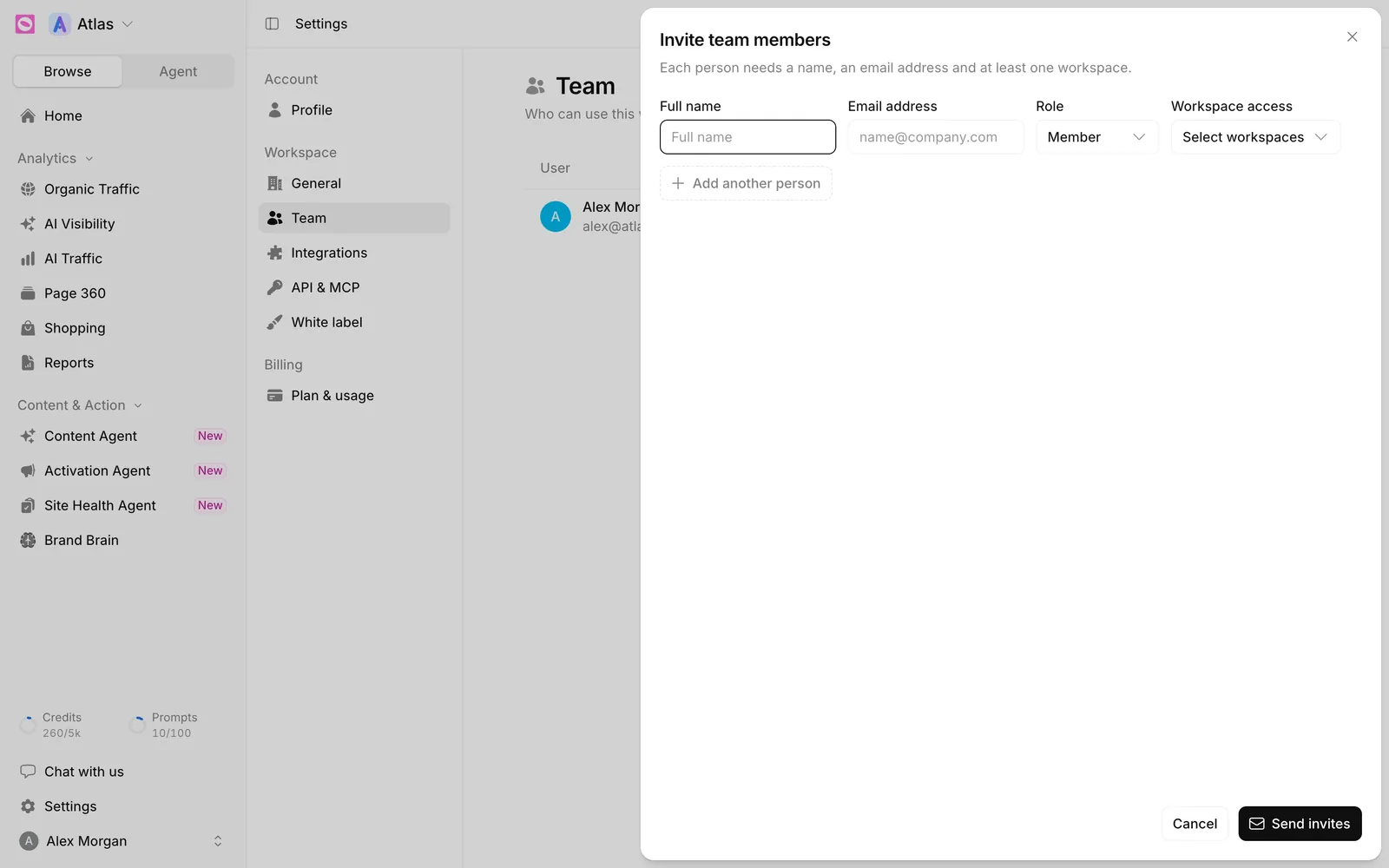Open Organic Traffic analytics
Viewport: 1389px width, 868px height.
(x=123, y=189)
